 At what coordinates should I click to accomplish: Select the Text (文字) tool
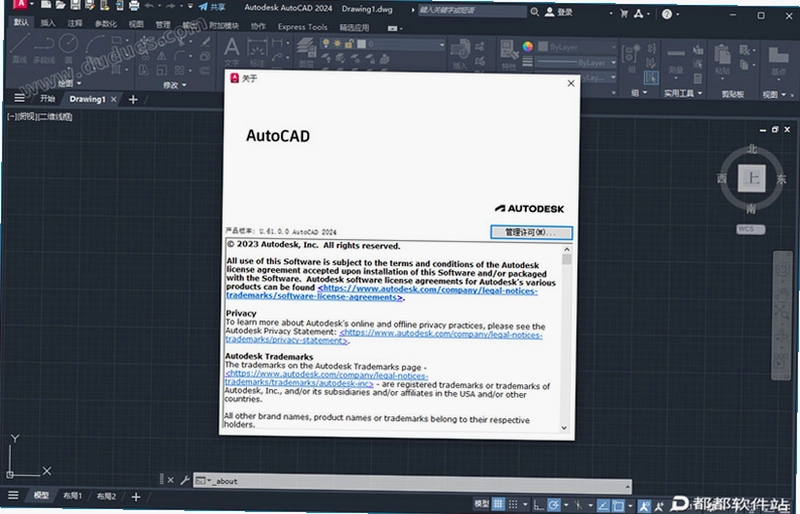[x=232, y=51]
